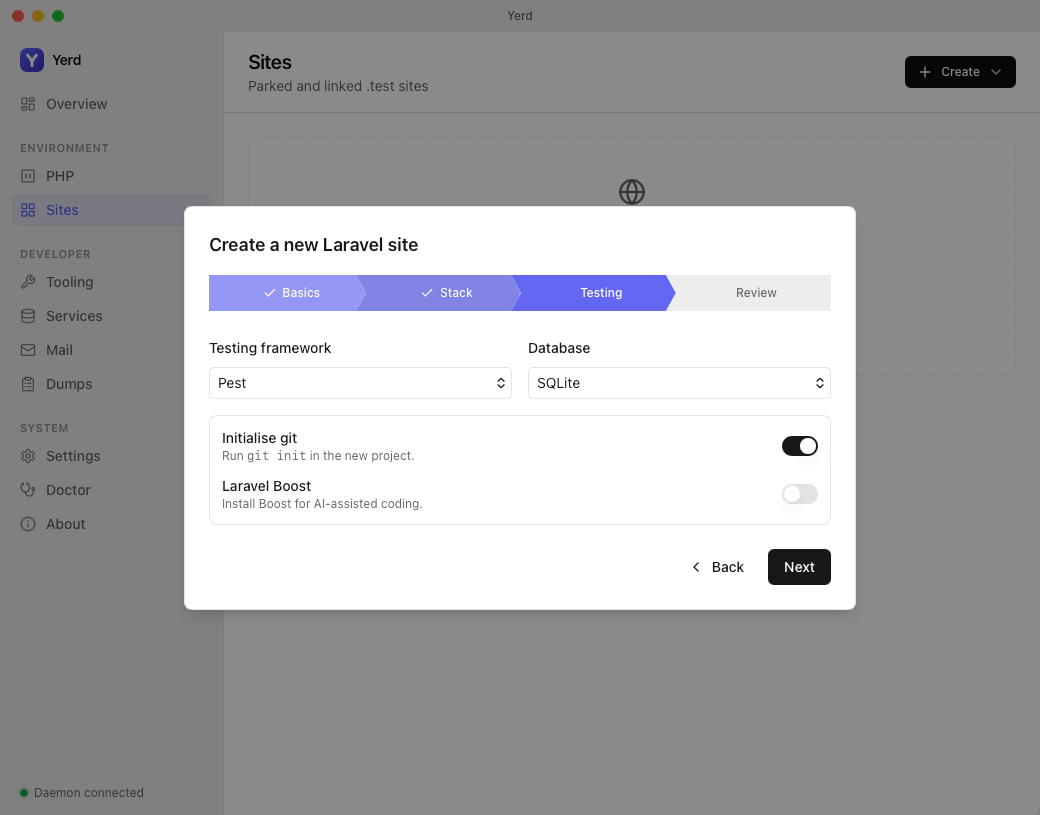This screenshot has width=1040, height=815.
Task: Open the Services sidebar section
Action: click(111, 316)
